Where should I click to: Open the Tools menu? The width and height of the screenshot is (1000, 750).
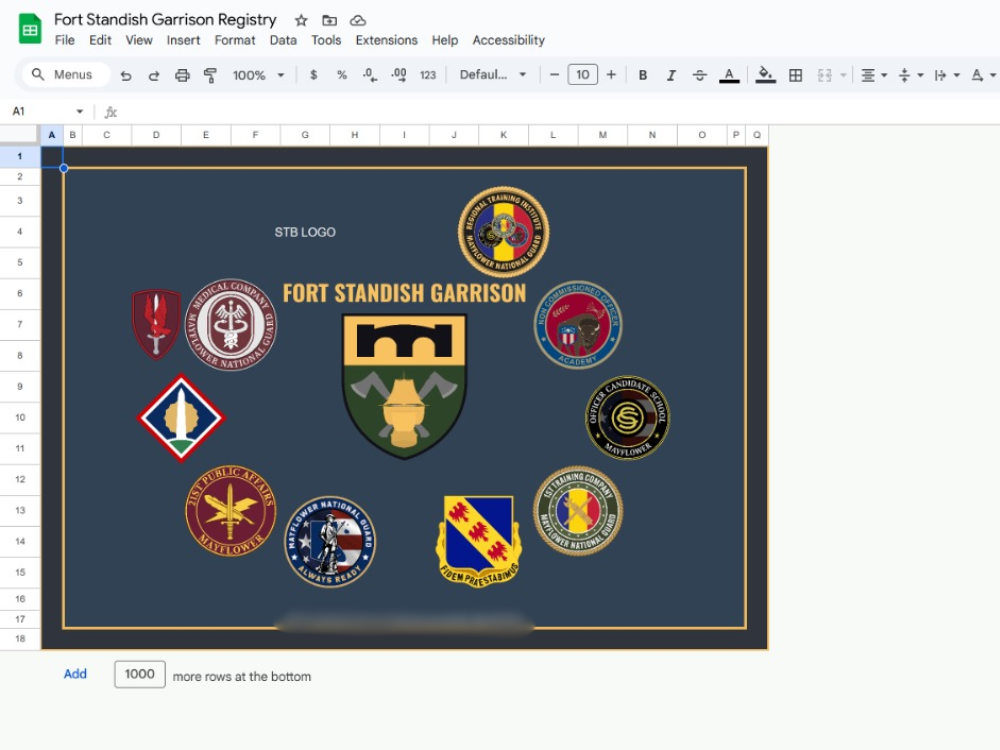326,40
